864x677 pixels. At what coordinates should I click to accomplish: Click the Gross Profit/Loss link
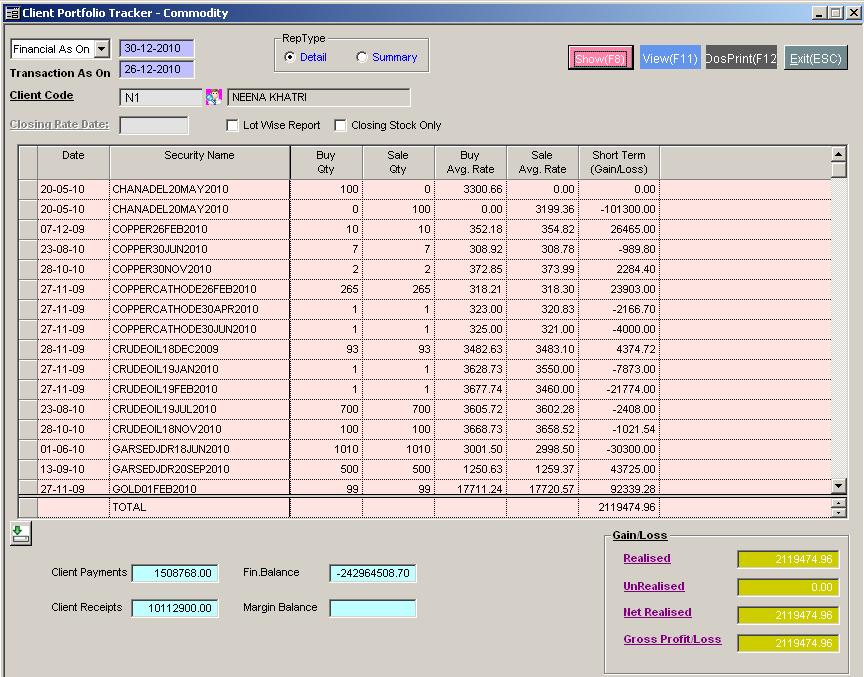(x=672, y=640)
